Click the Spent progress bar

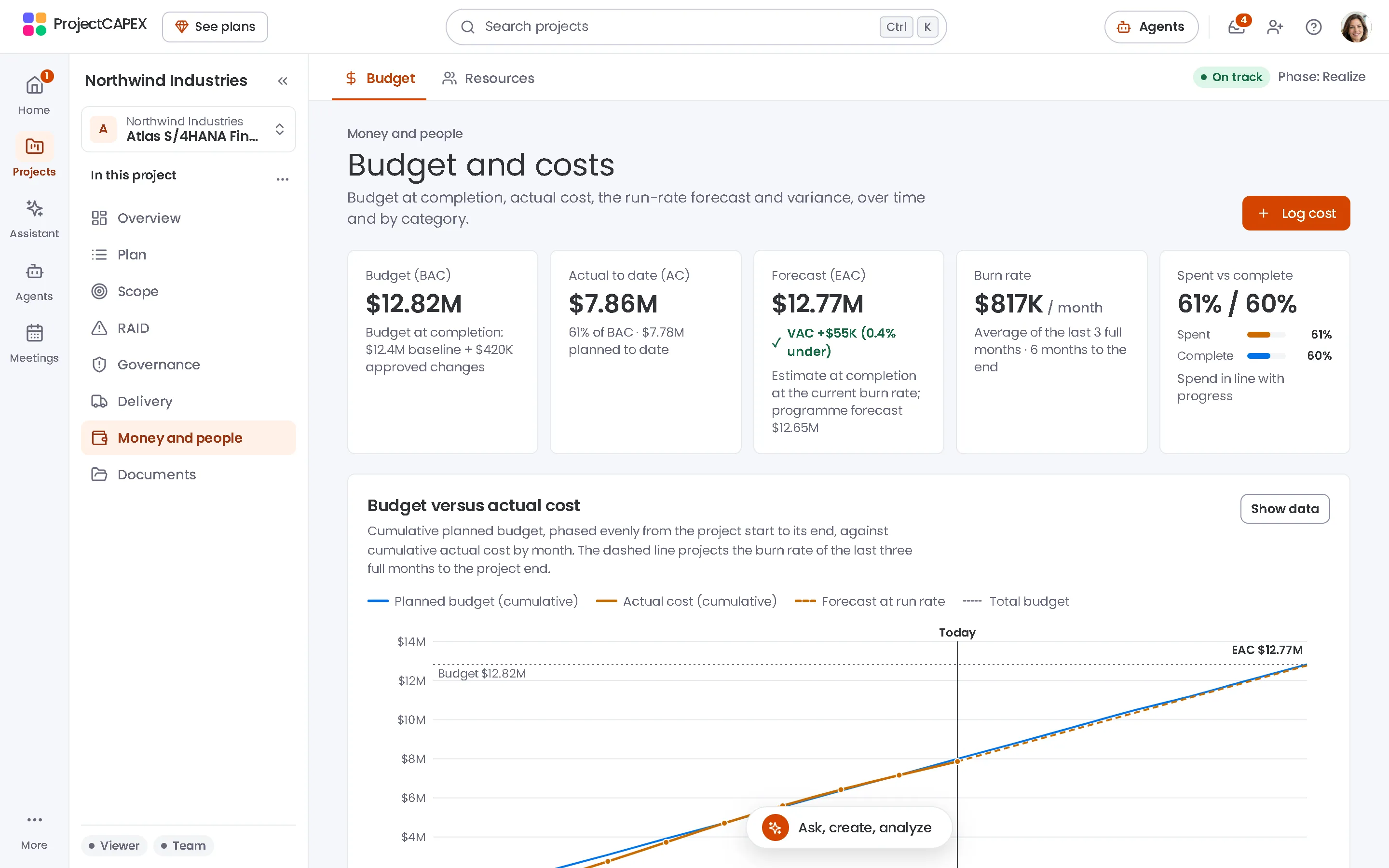[x=1266, y=335]
